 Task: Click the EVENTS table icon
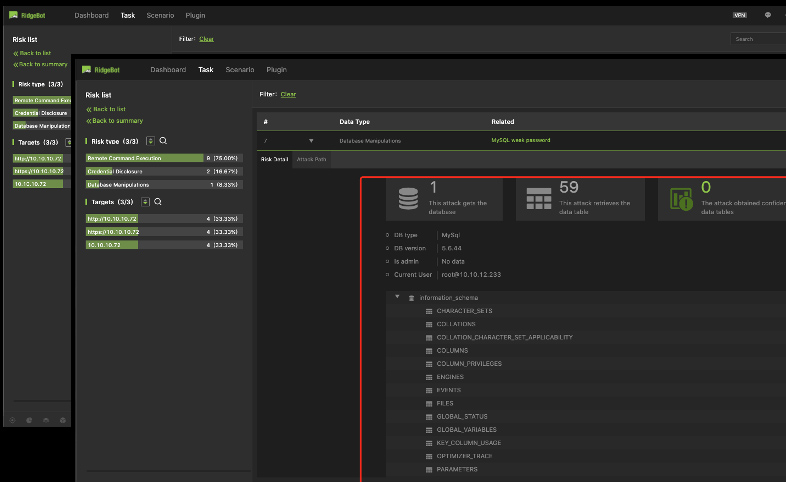coord(429,390)
